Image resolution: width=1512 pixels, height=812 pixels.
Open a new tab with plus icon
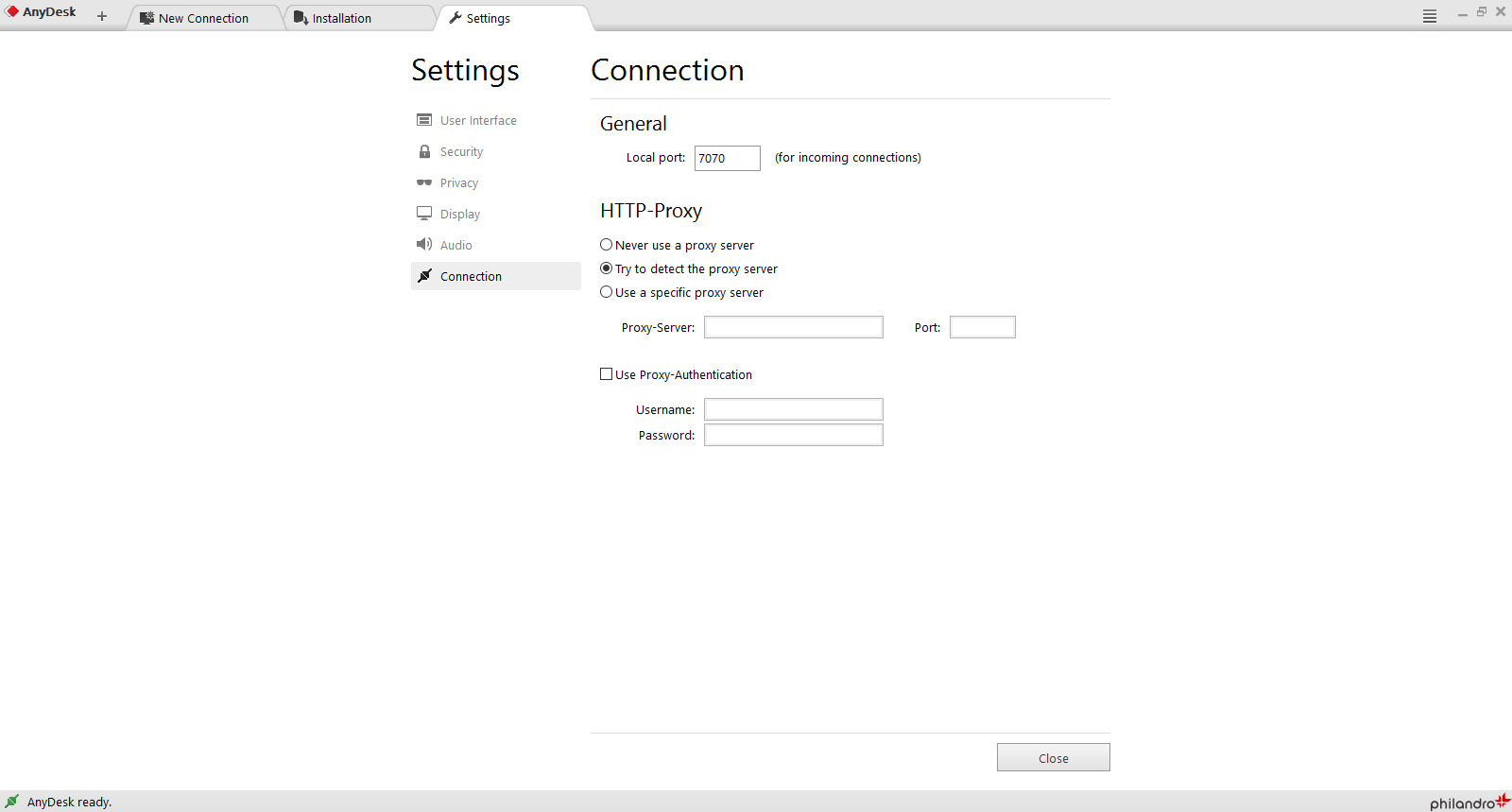click(102, 16)
